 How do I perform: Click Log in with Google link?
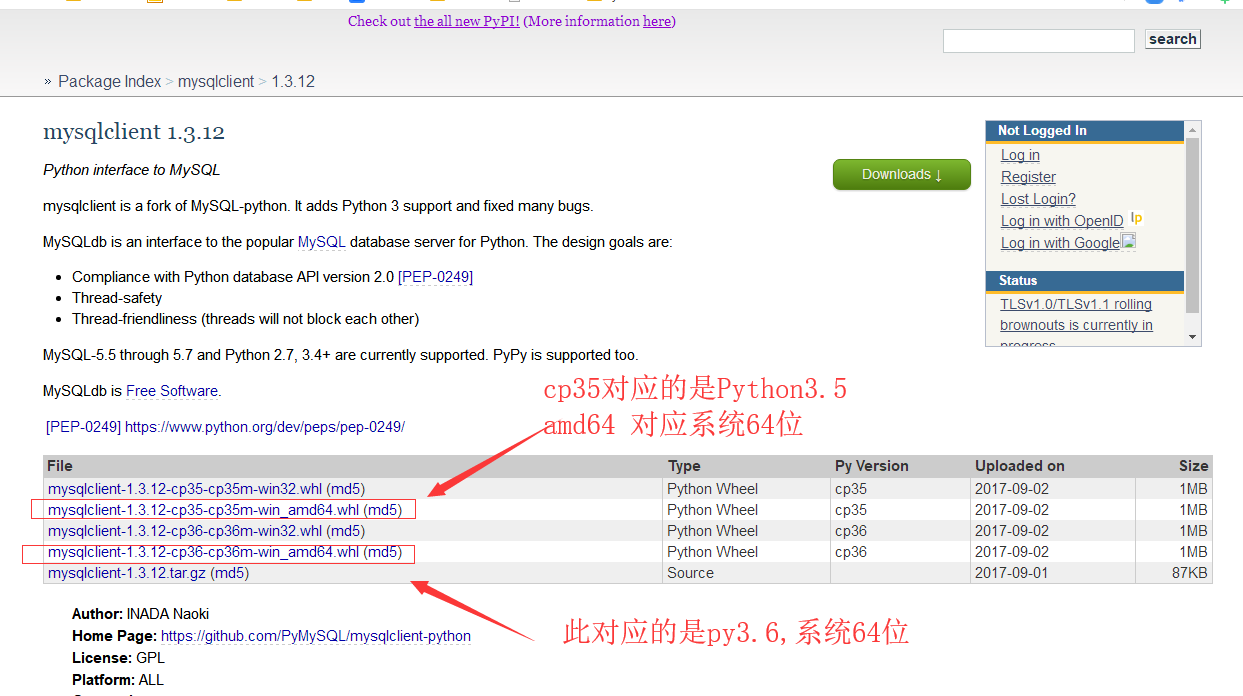click(1060, 243)
